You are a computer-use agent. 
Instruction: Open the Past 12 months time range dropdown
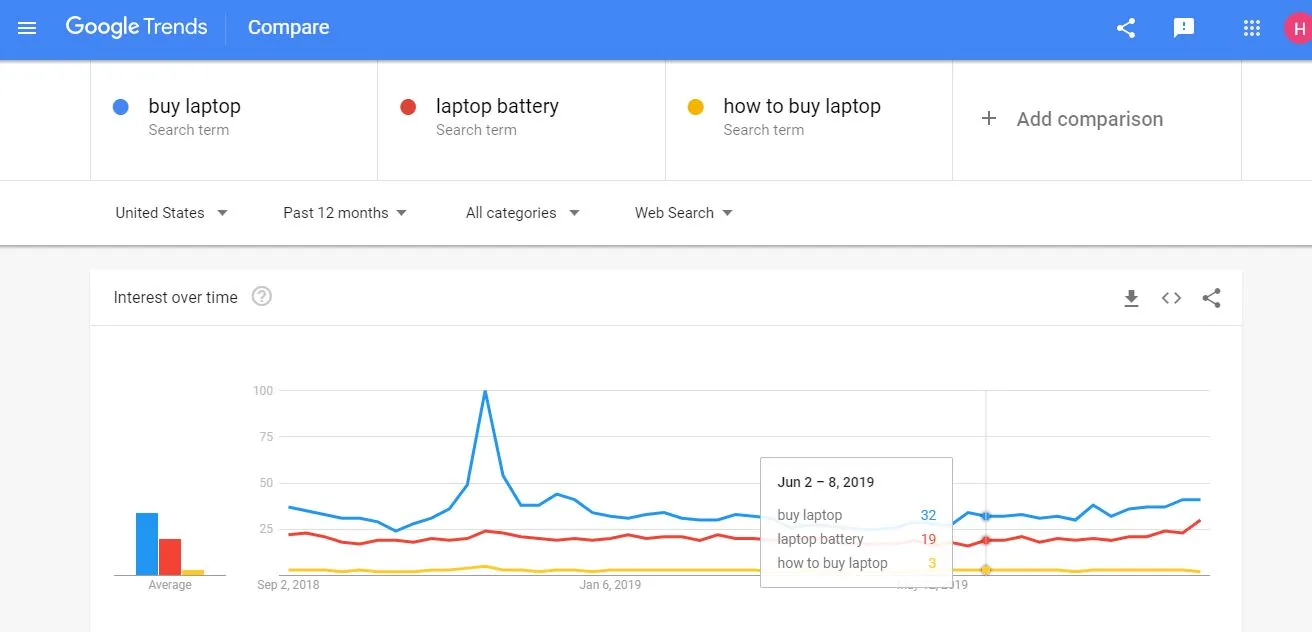click(344, 212)
